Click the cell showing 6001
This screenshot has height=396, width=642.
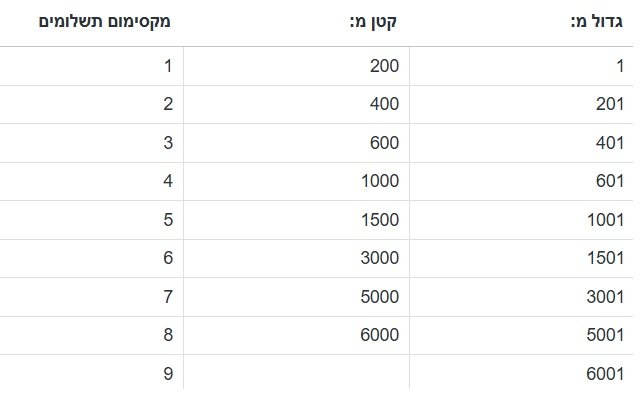click(x=521, y=374)
